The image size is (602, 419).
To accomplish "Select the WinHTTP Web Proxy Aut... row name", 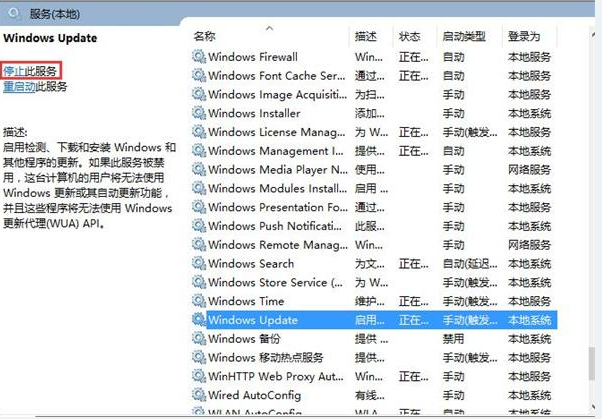I will [x=276, y=376].
